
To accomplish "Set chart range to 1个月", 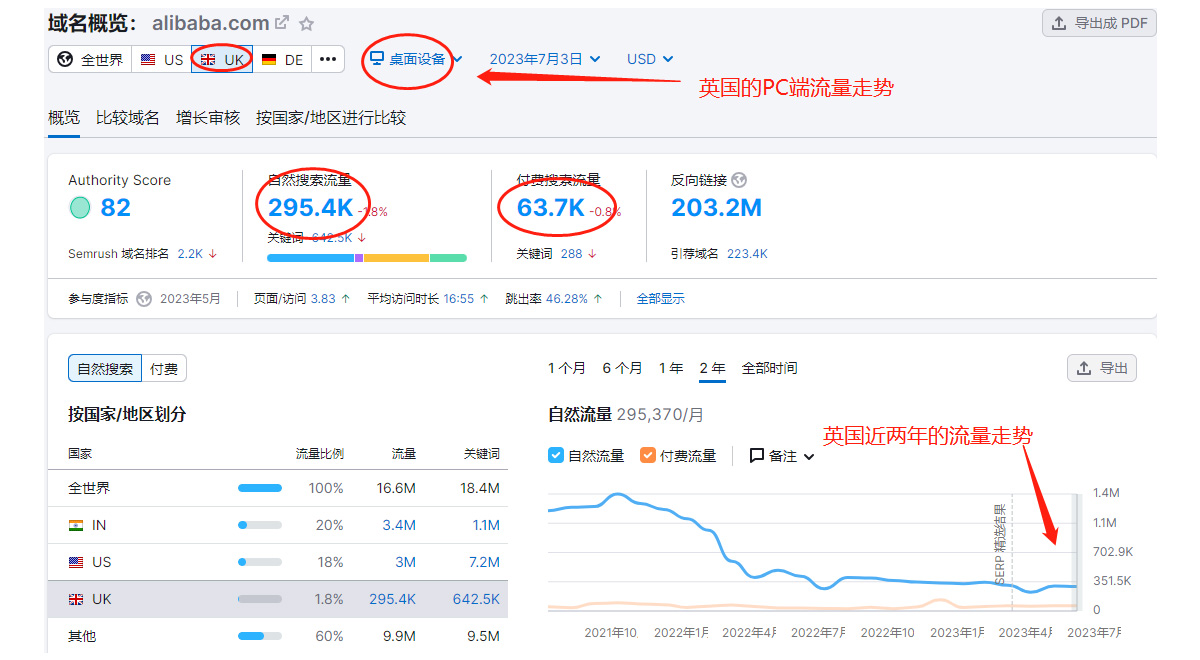I will (x=567, y=368).
